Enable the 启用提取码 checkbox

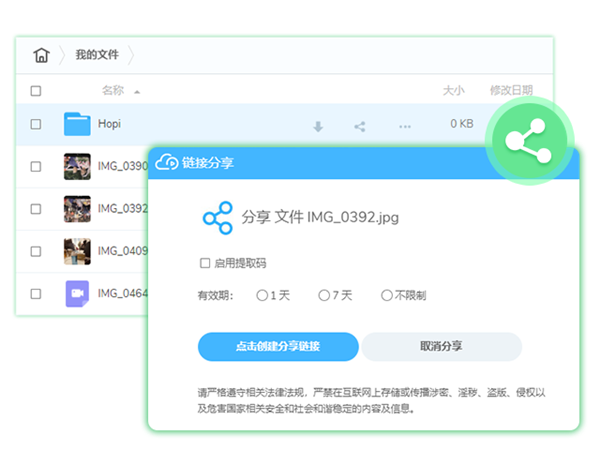pos(205,263)
